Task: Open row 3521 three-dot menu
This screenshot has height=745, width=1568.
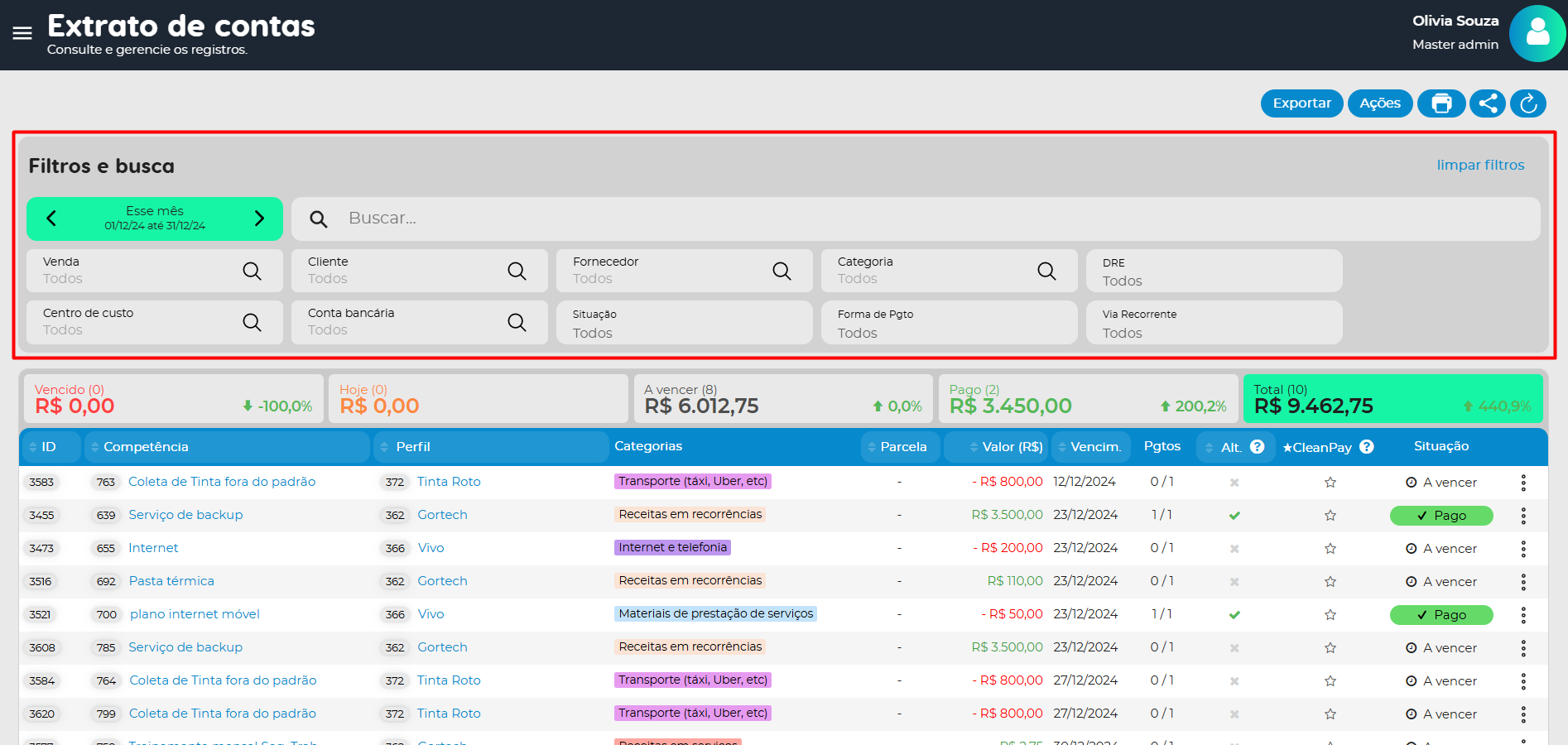Action: [1523, 615]
